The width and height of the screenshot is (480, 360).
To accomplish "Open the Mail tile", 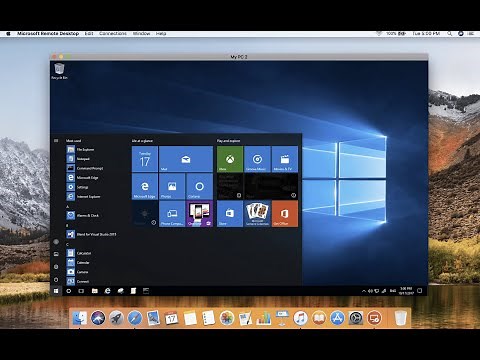I will [186, 159].
